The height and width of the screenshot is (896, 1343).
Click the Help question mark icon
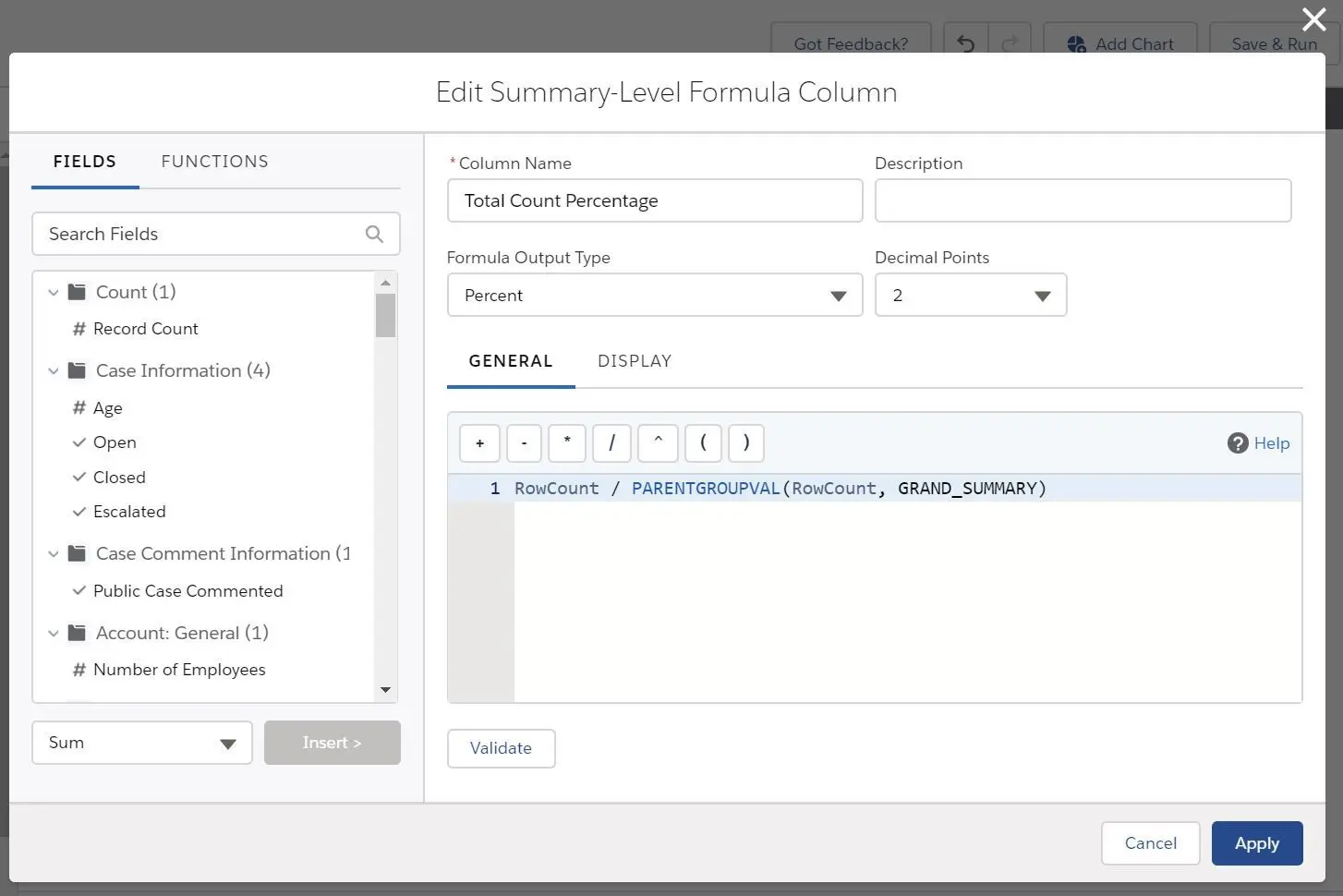point(1238,443)
